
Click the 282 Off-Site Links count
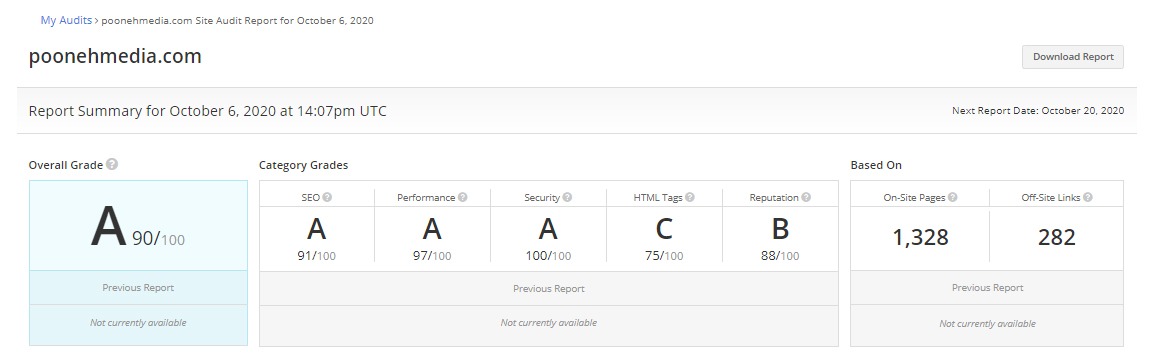[1056, 237]
